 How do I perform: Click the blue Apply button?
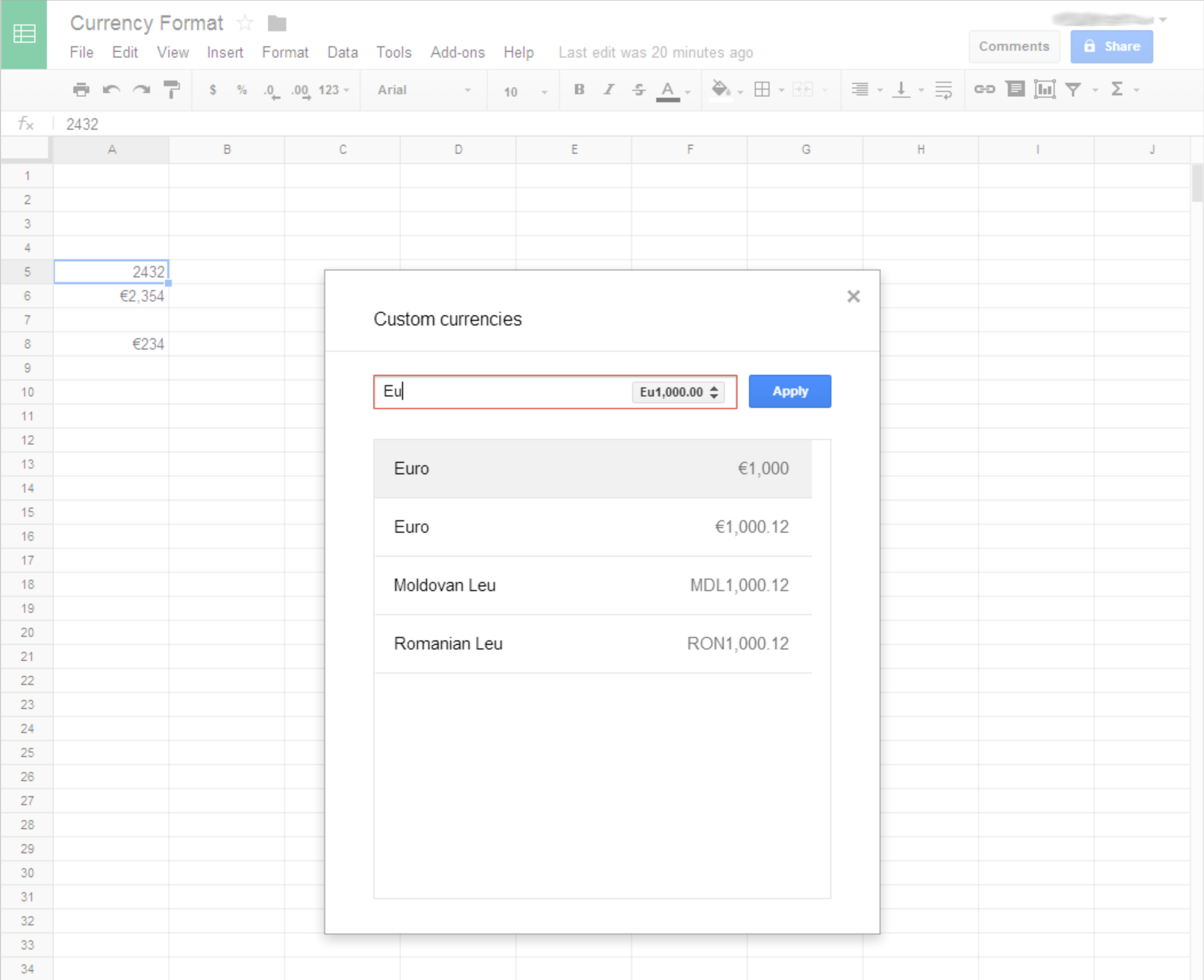789,392
